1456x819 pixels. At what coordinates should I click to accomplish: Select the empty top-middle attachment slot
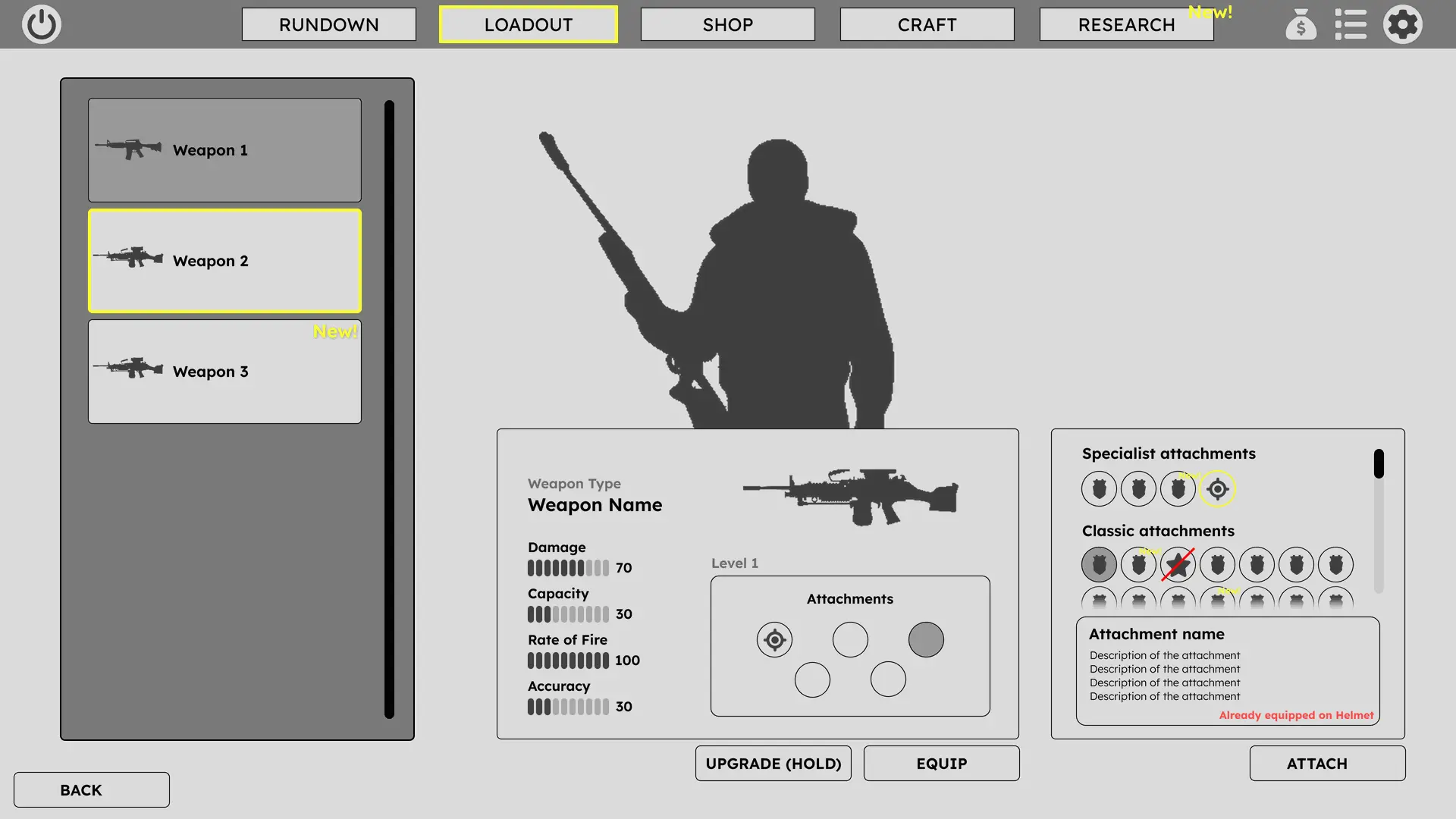[x=850, y=640]
